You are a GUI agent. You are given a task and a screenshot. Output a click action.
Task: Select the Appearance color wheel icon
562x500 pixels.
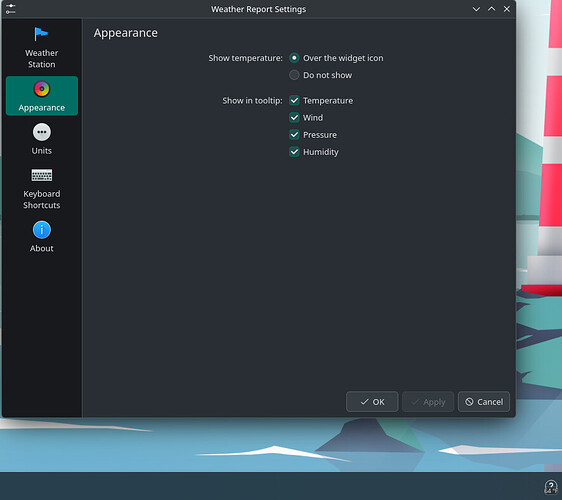pos(42,89)
